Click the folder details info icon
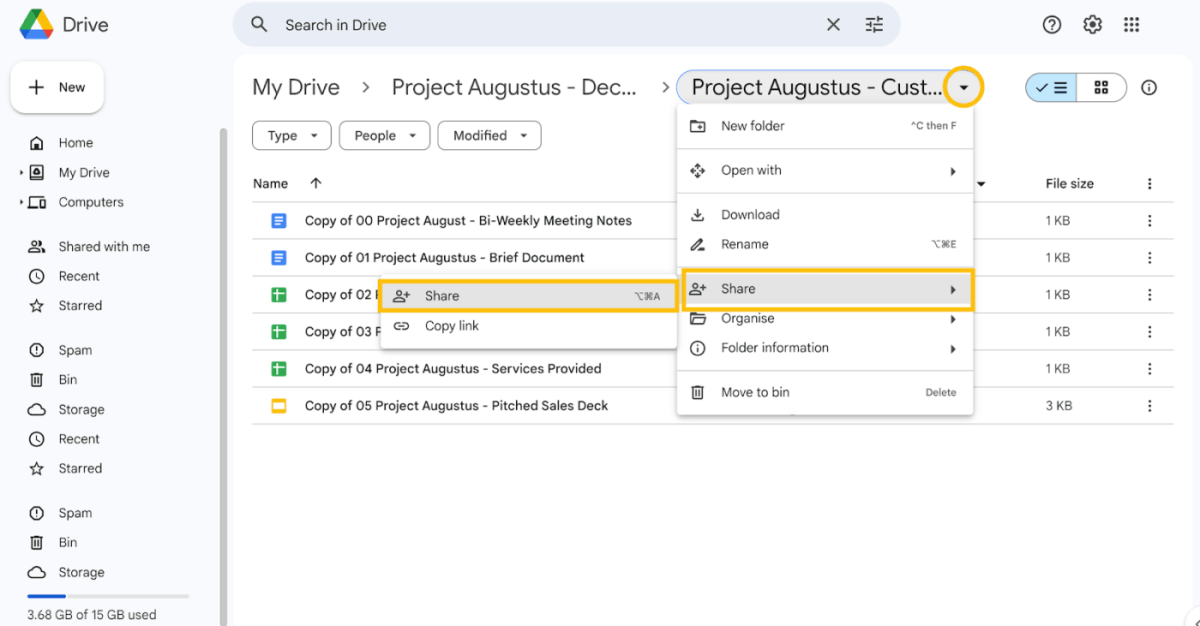This screenshot has width=1200, height=626. (x=1149, y=87)
